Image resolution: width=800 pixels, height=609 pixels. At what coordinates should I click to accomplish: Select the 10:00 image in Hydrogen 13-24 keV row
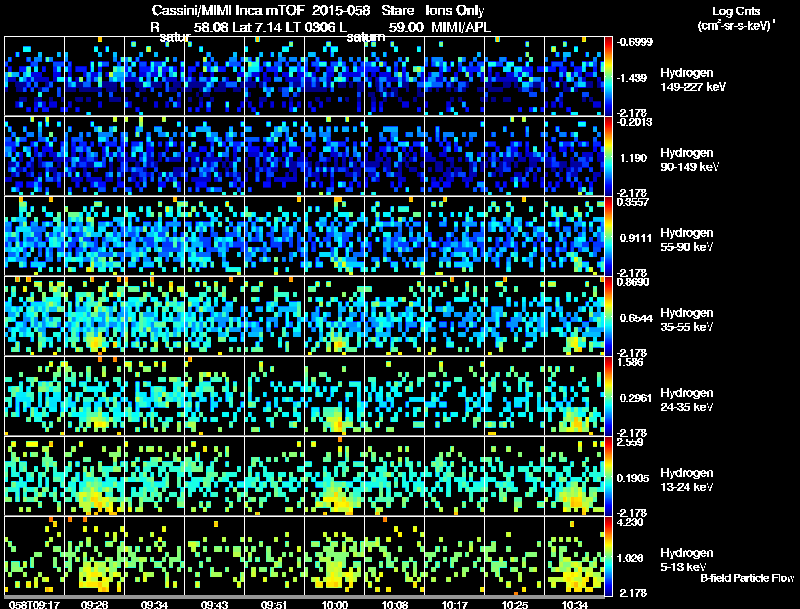pos(335,476)
